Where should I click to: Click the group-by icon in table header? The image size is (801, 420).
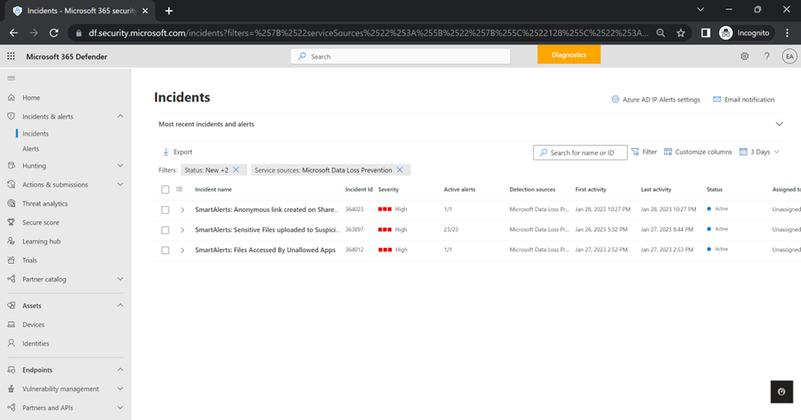point(179,189)
